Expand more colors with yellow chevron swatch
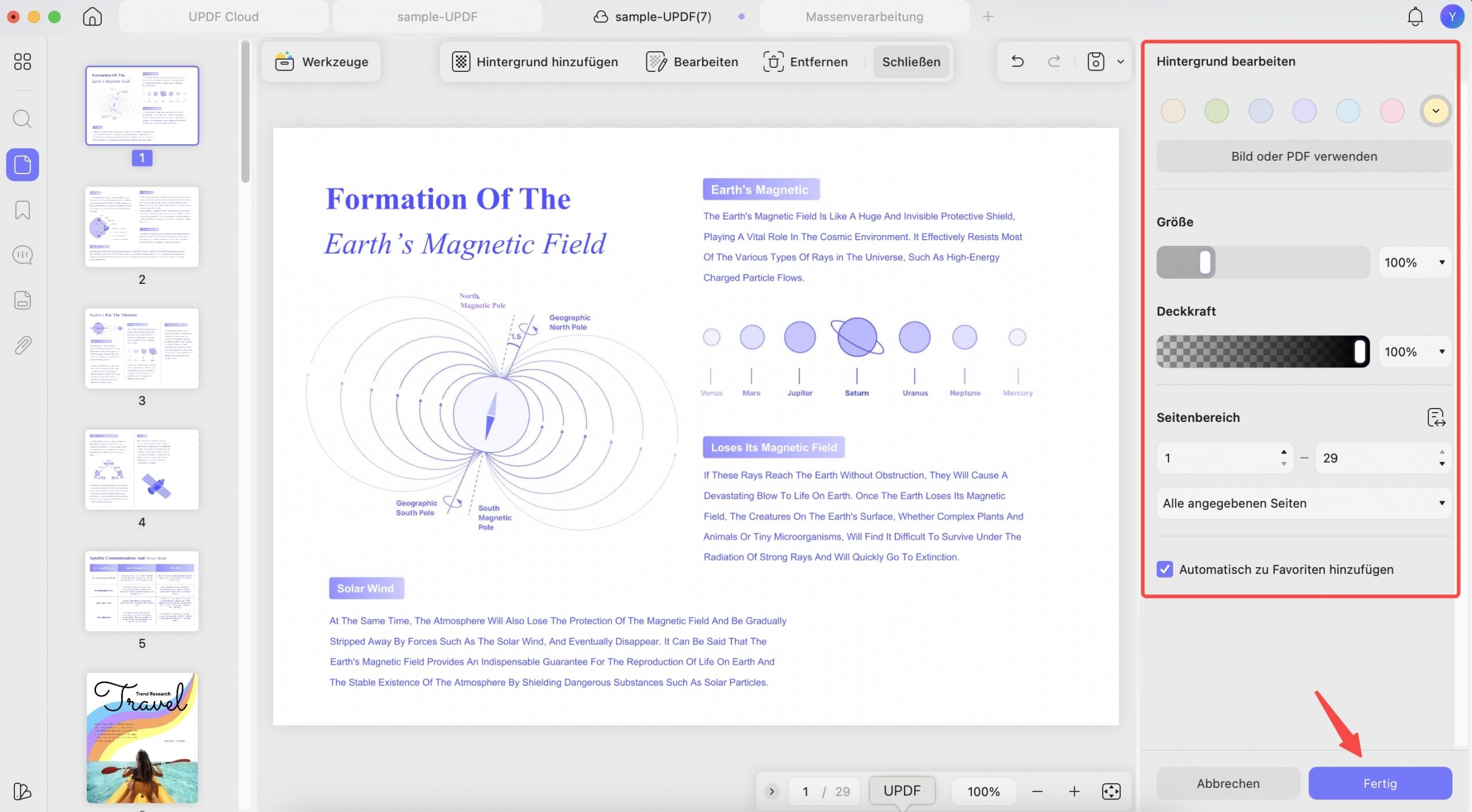1472x812 pixels. pyautogui.click(x=1436, y=111)
